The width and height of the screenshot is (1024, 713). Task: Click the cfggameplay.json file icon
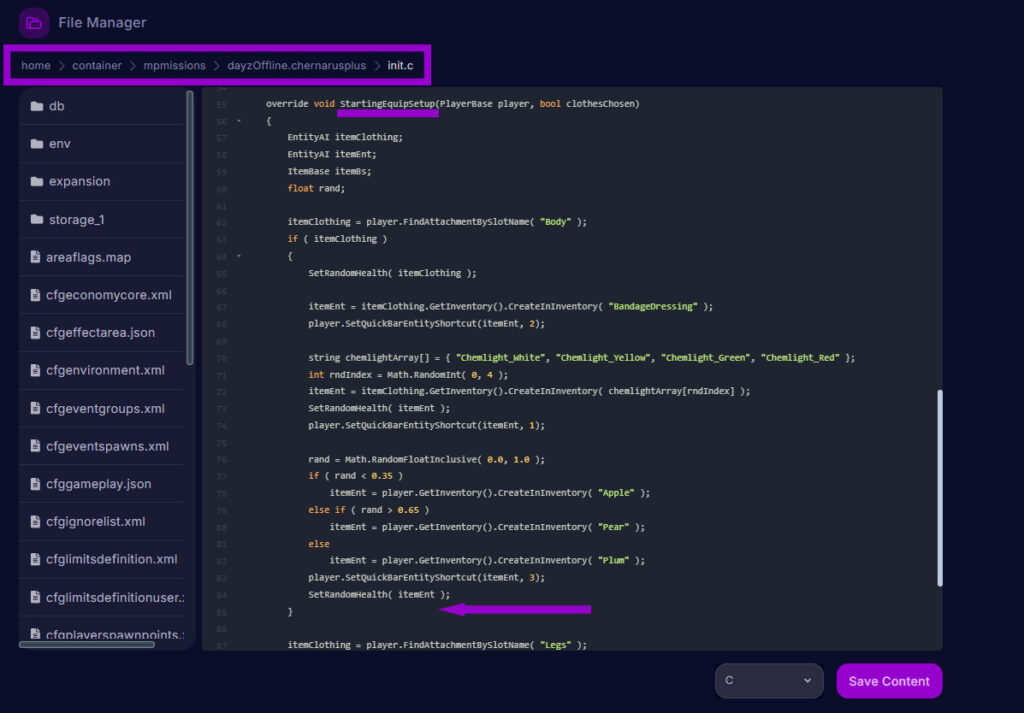pos(36,484)
